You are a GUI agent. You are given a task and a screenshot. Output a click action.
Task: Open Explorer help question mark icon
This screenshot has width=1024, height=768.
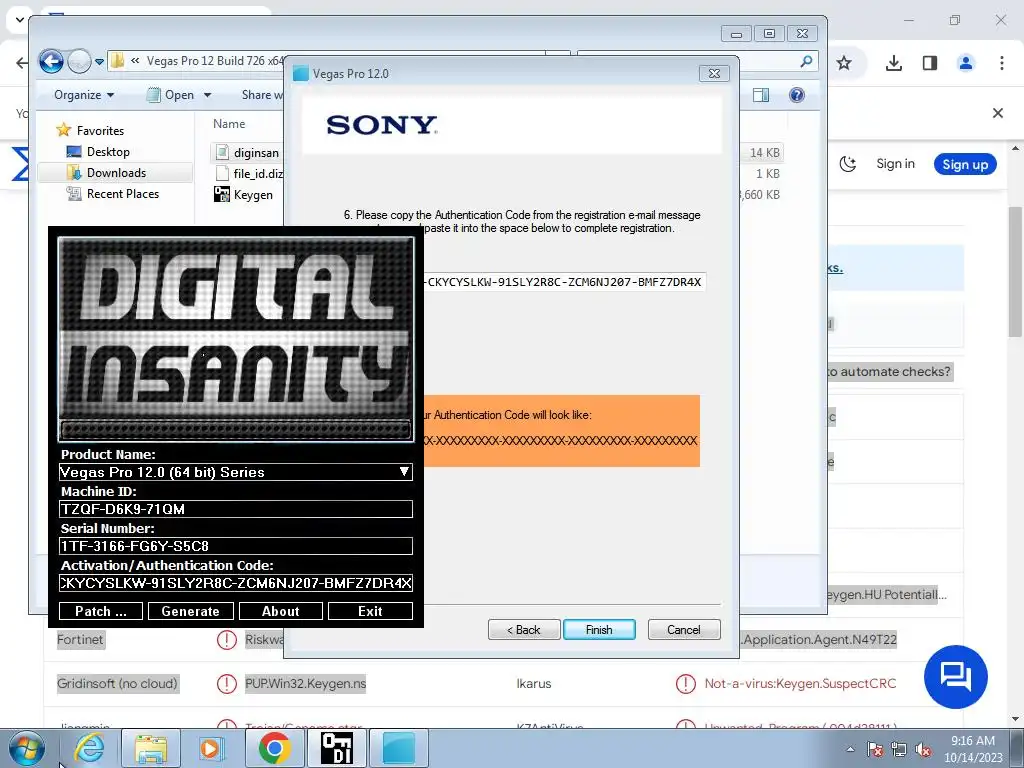click(797, 95)
